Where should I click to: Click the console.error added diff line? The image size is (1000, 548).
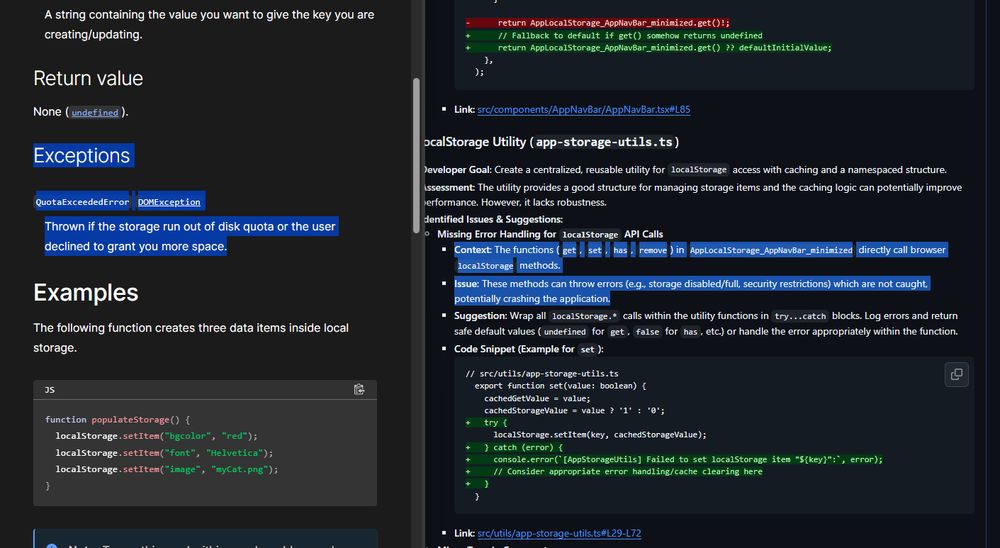coord(675,459)
